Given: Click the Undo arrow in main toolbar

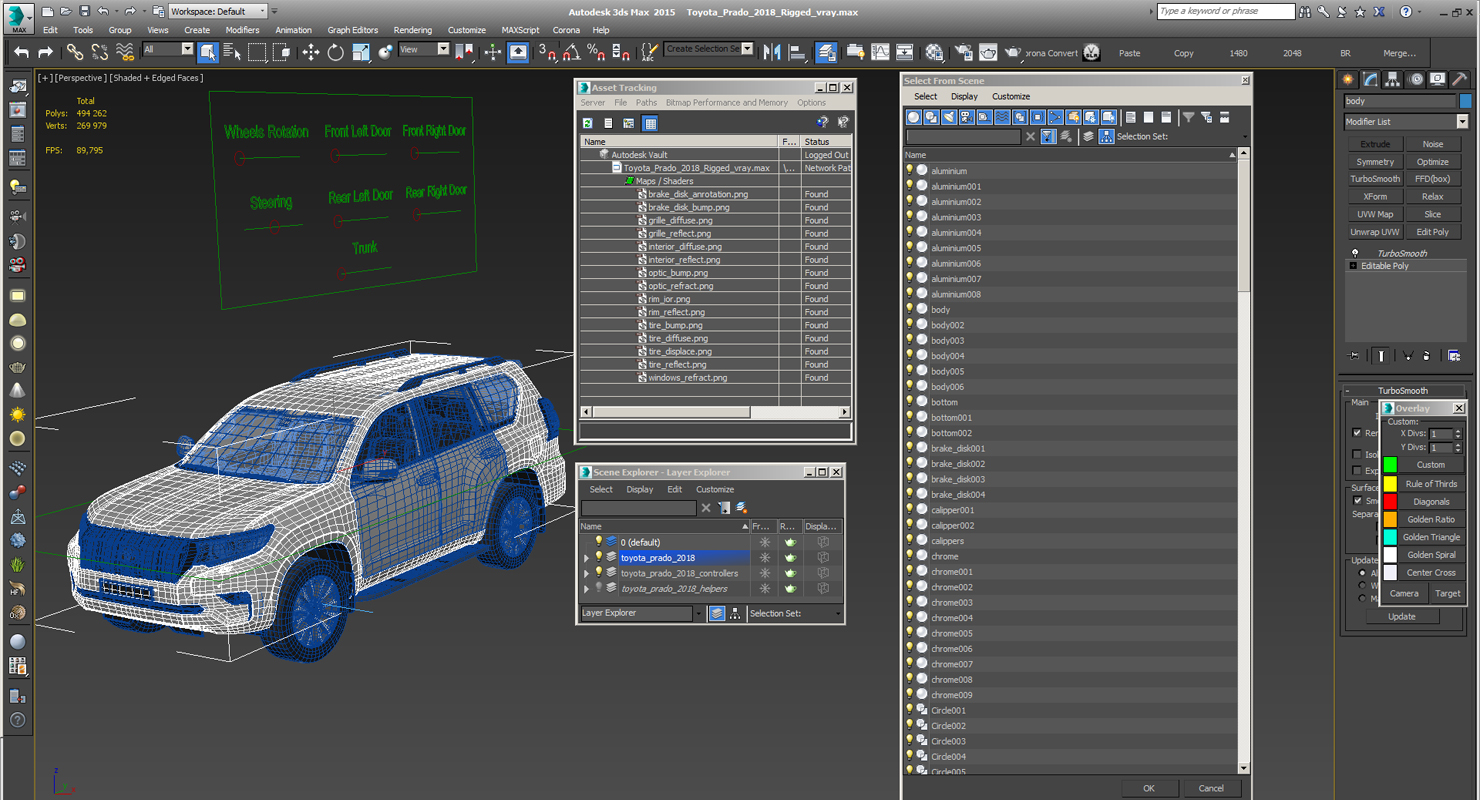Looking at the screenshot, I should [x=21, y=52].
